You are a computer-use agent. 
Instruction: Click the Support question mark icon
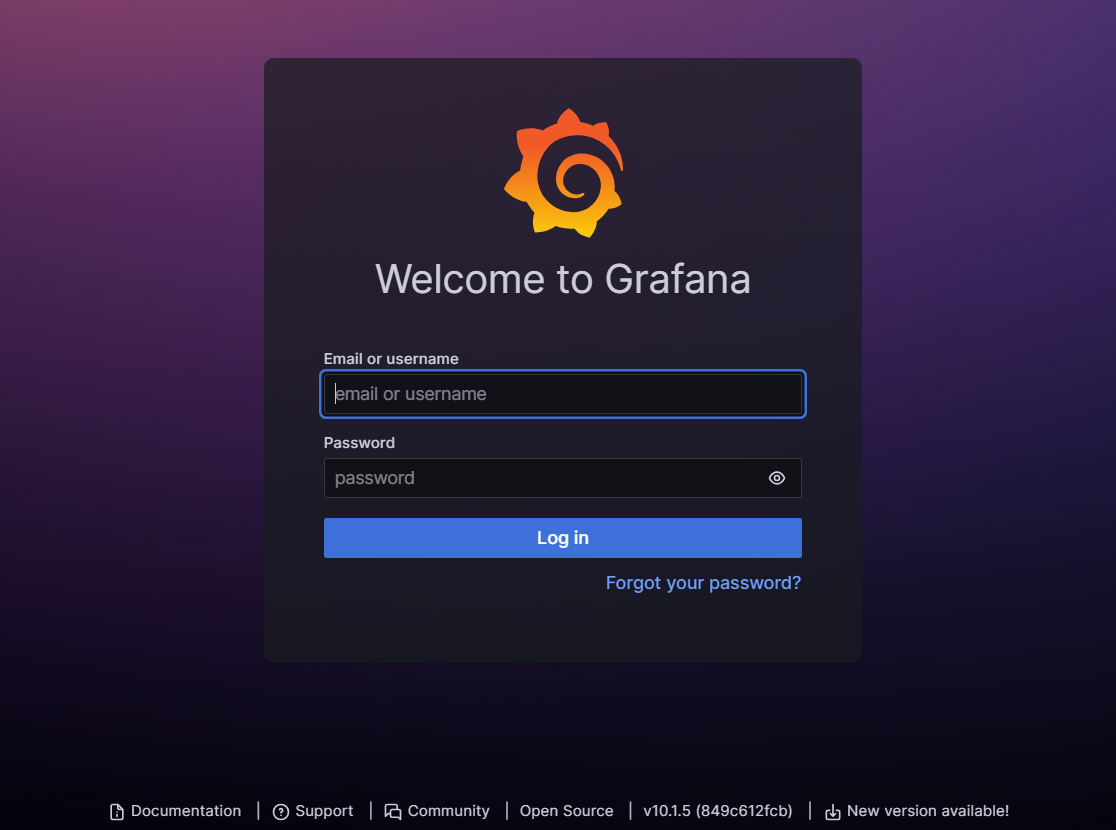point(281,811)
